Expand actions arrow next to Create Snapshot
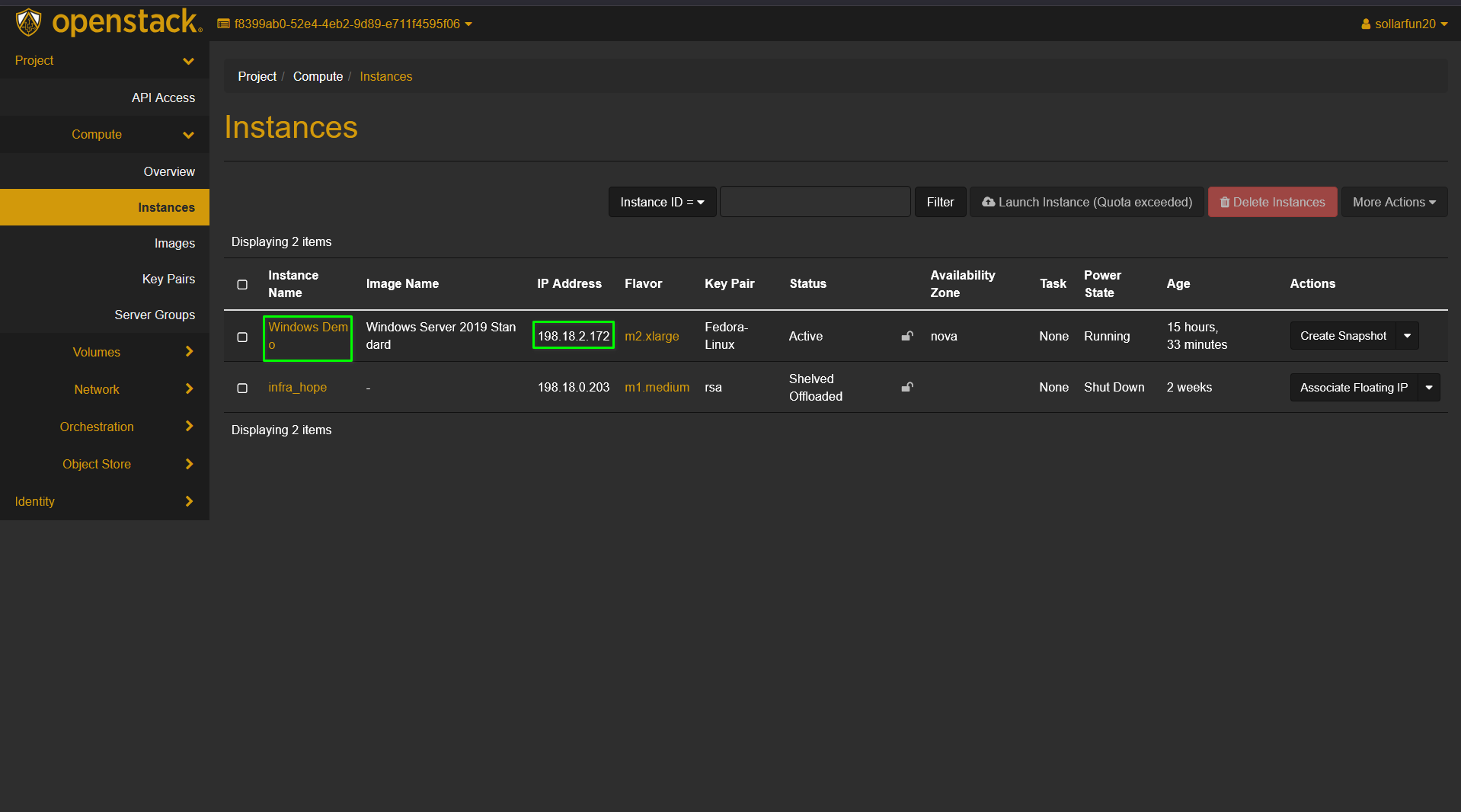Image resolution: width=1461 pixels, height=812 pixels. (x=1407, y=336)
